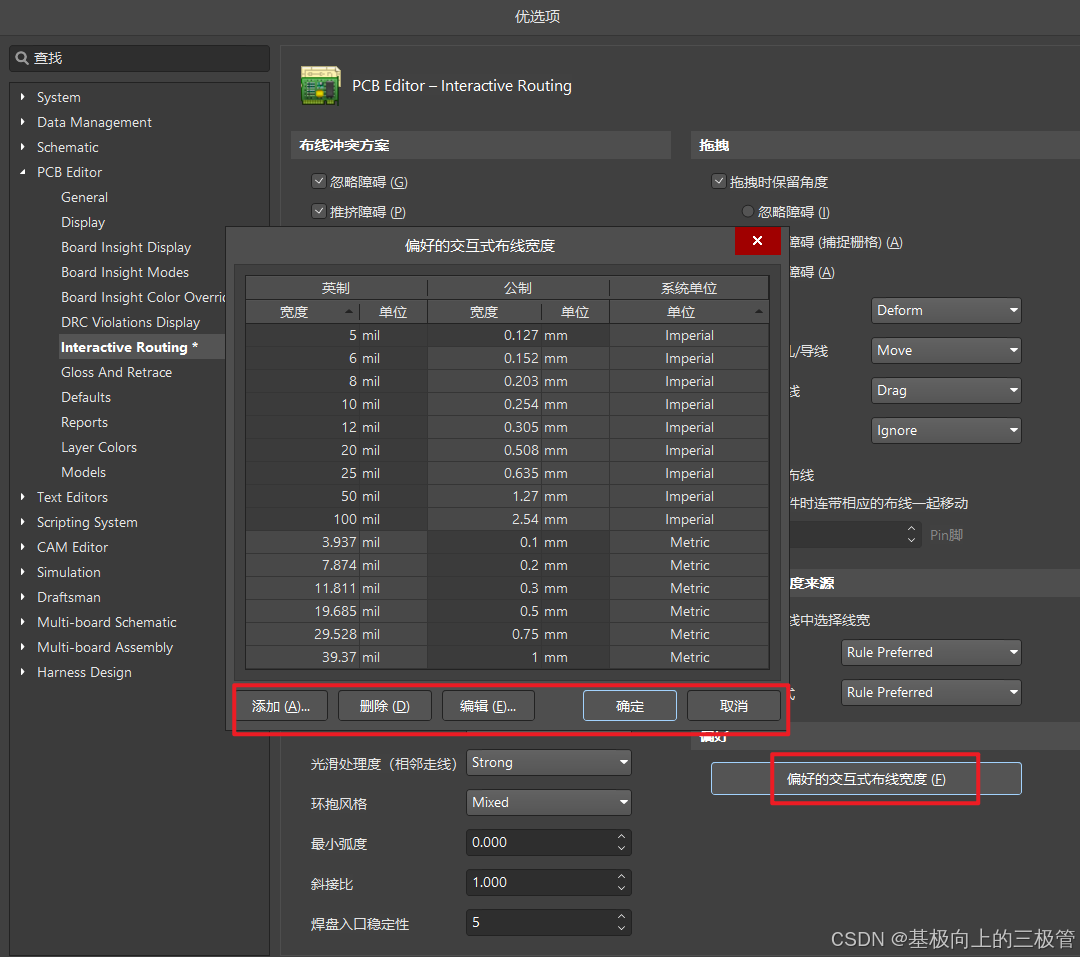Select the 忽略障碍 (I) radio button
Image resolution: width=1080 pixels, height=957 pixels.
coord(747,212)
